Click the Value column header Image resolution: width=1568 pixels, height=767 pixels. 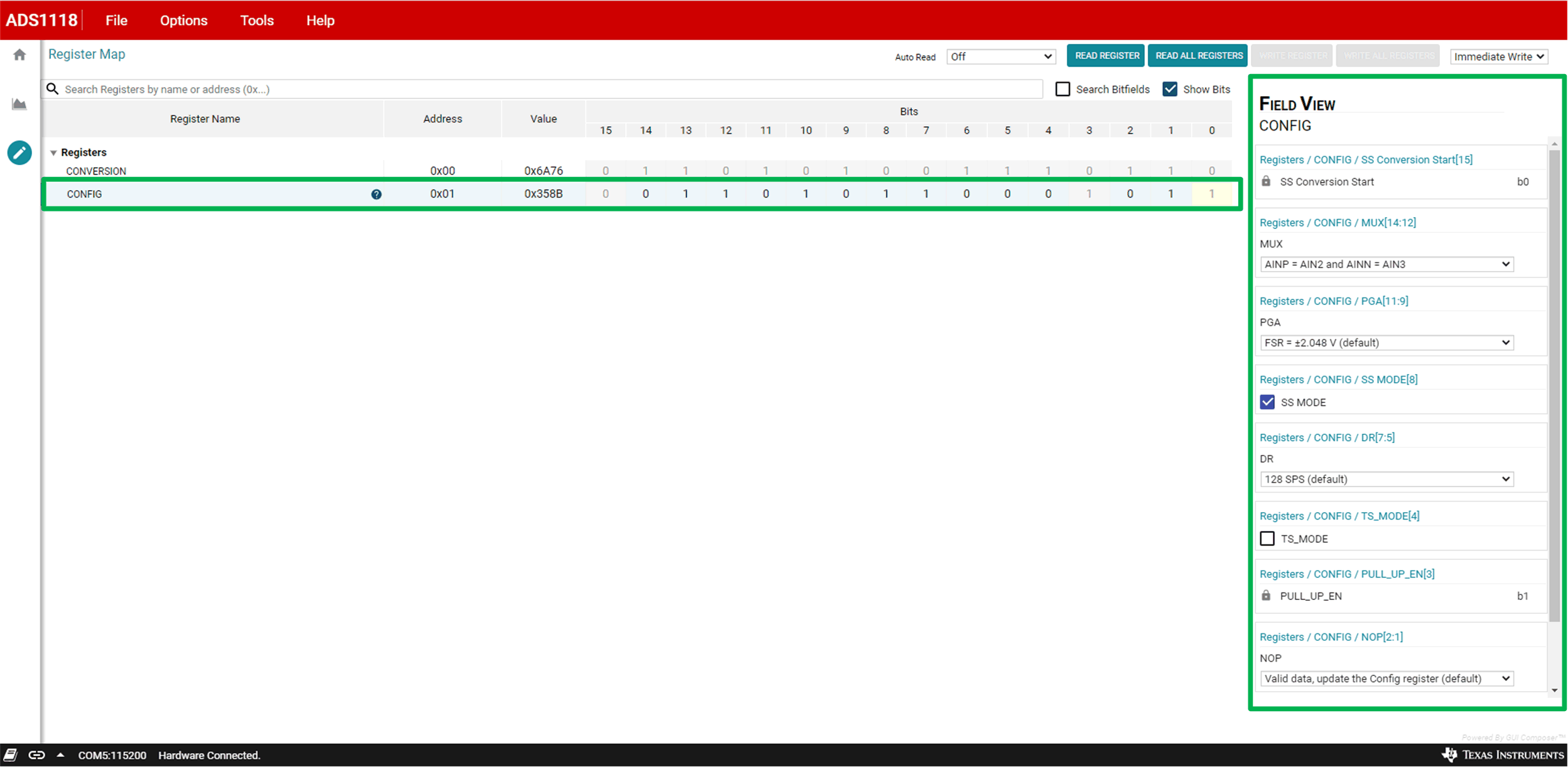543,119
